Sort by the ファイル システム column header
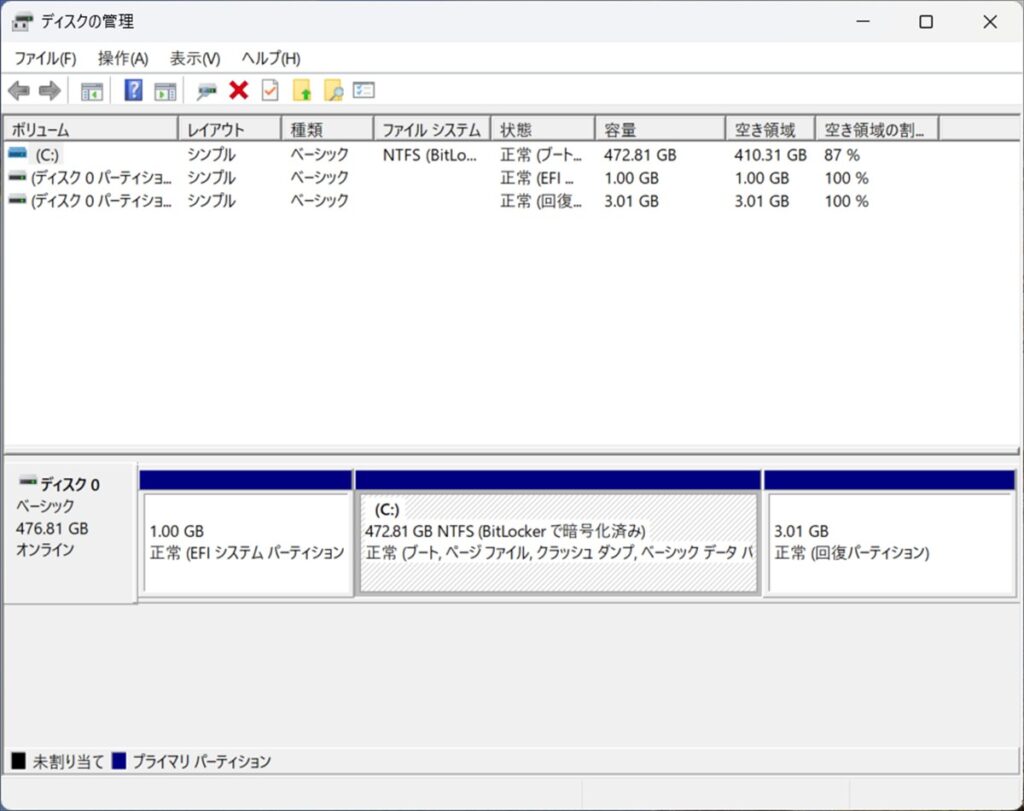Screen dimensions: 1024x811 pyautogui.click(x=432, y=130)
